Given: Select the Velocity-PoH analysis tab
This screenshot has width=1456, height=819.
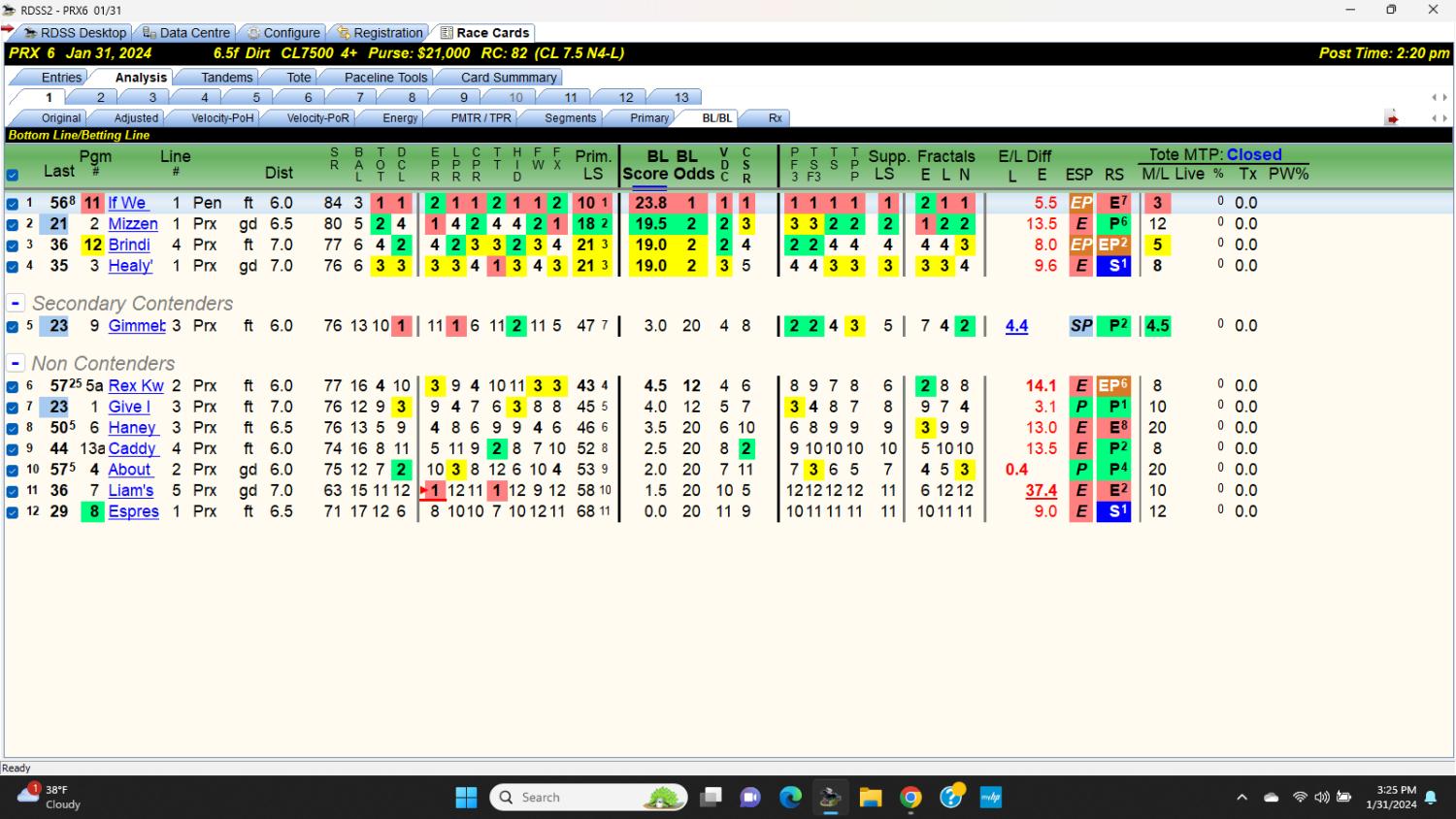Looking at the screenshot, I should point(222,118).
